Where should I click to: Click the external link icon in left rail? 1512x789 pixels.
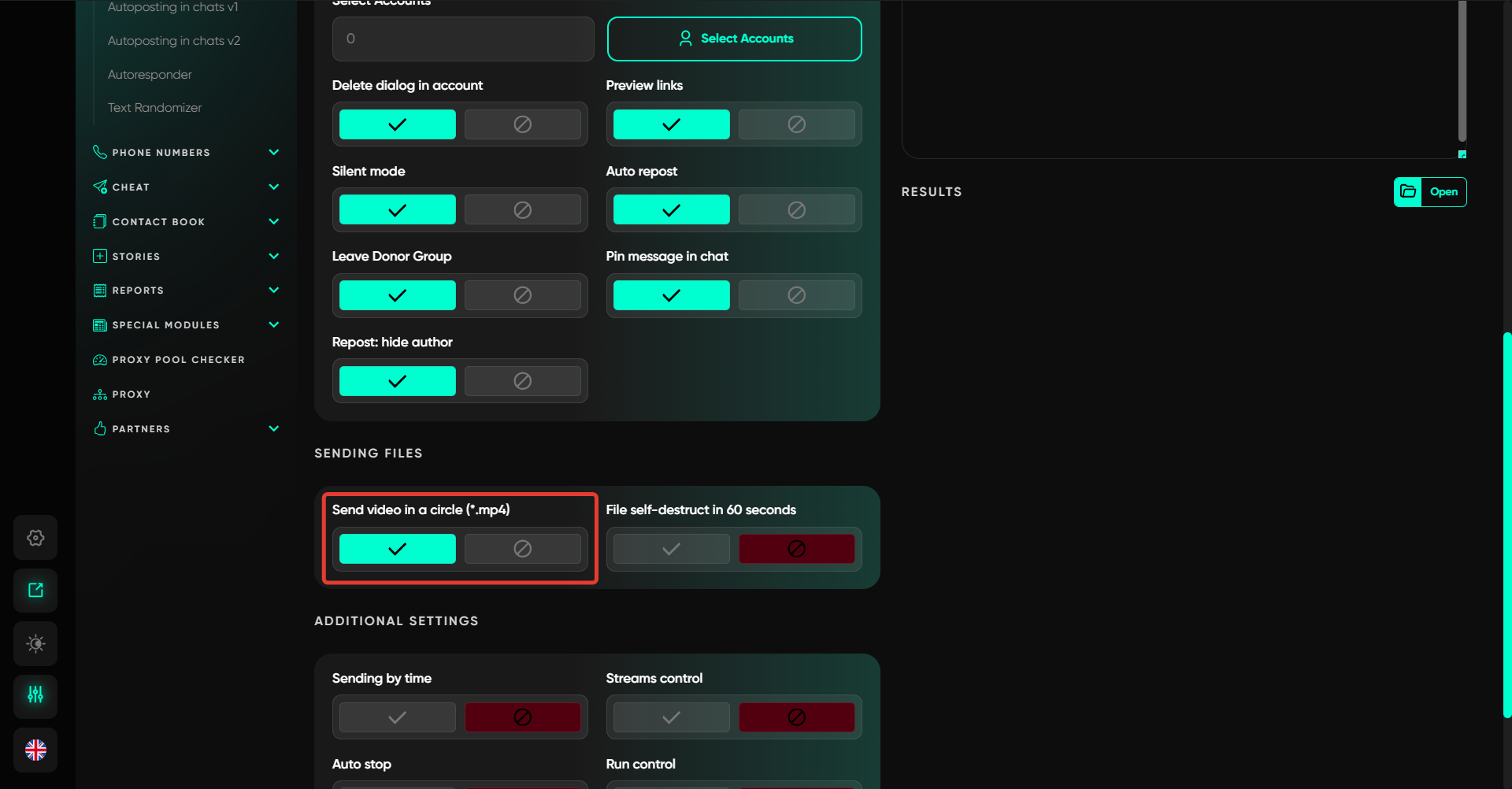point(35,591)
